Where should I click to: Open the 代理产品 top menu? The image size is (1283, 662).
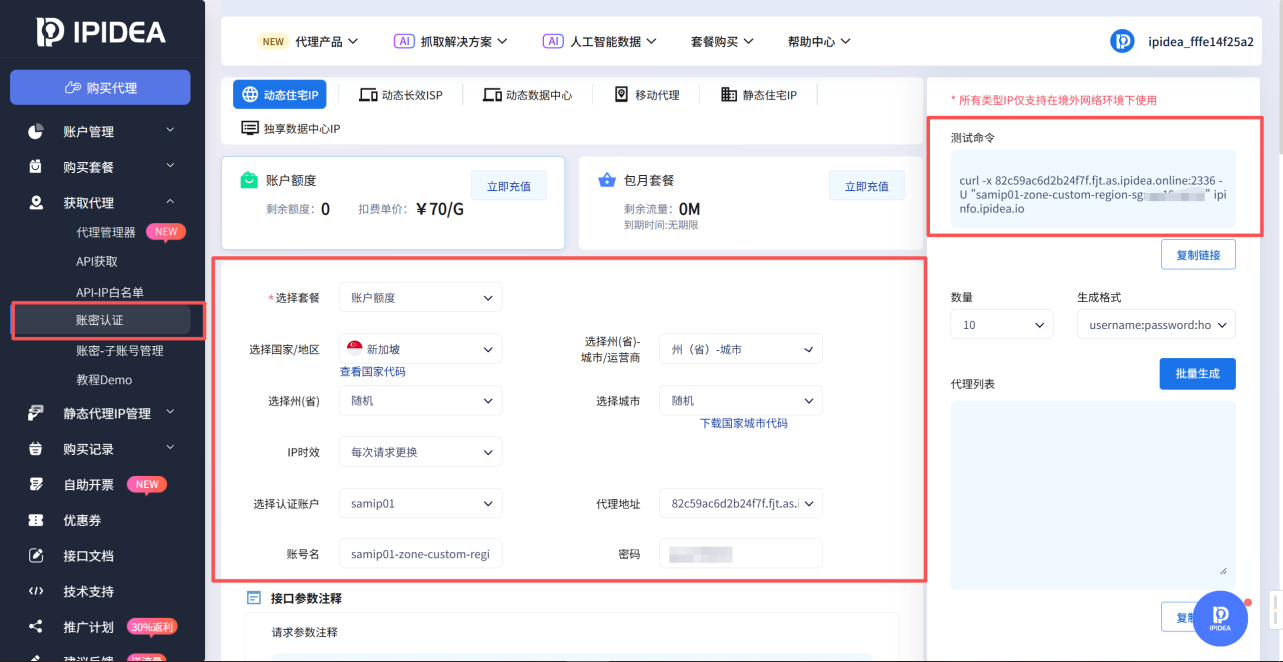[x=308, y=42]
